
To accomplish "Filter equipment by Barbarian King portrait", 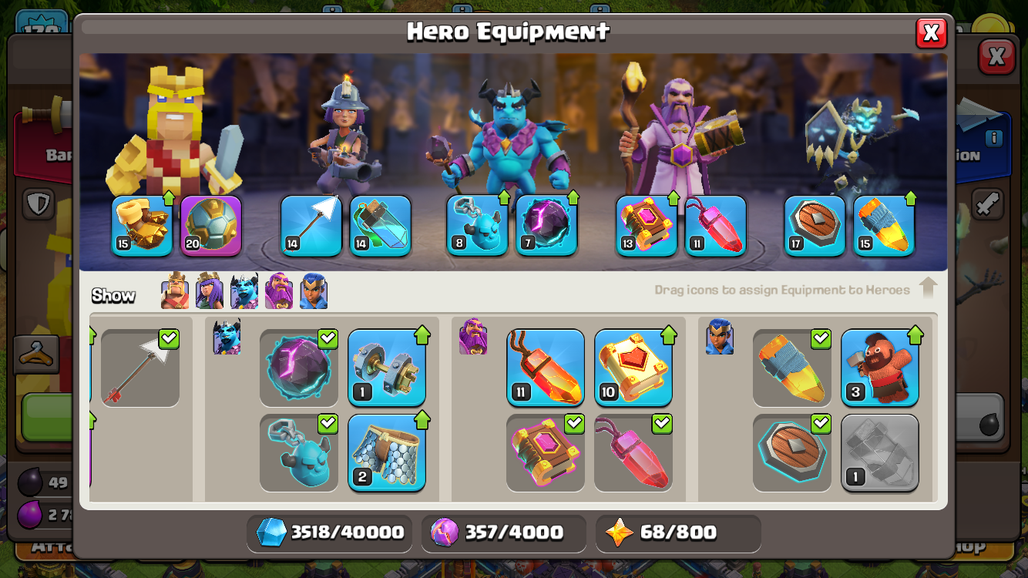I will coord(175,291).
